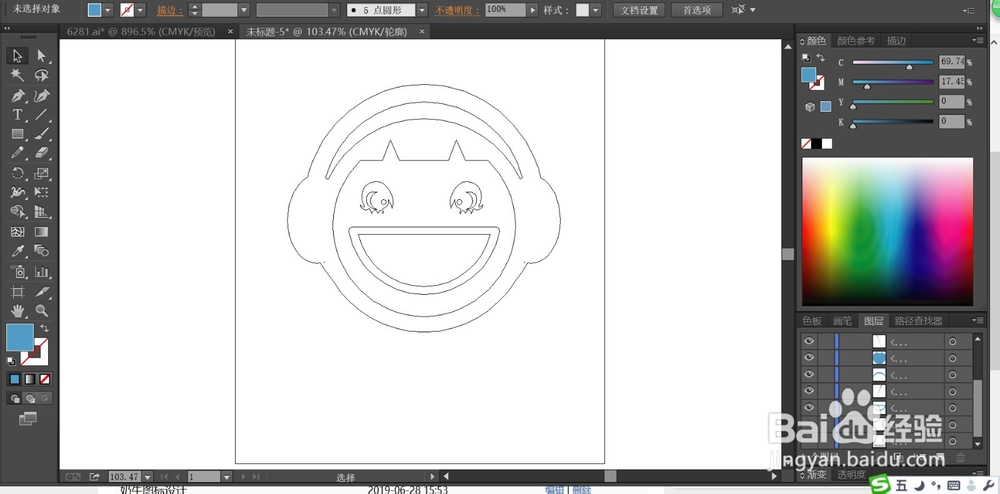Screen dimensions: 1000x494
Task: Open the stroke color dropdown in control bar
Action: [140, 10]
